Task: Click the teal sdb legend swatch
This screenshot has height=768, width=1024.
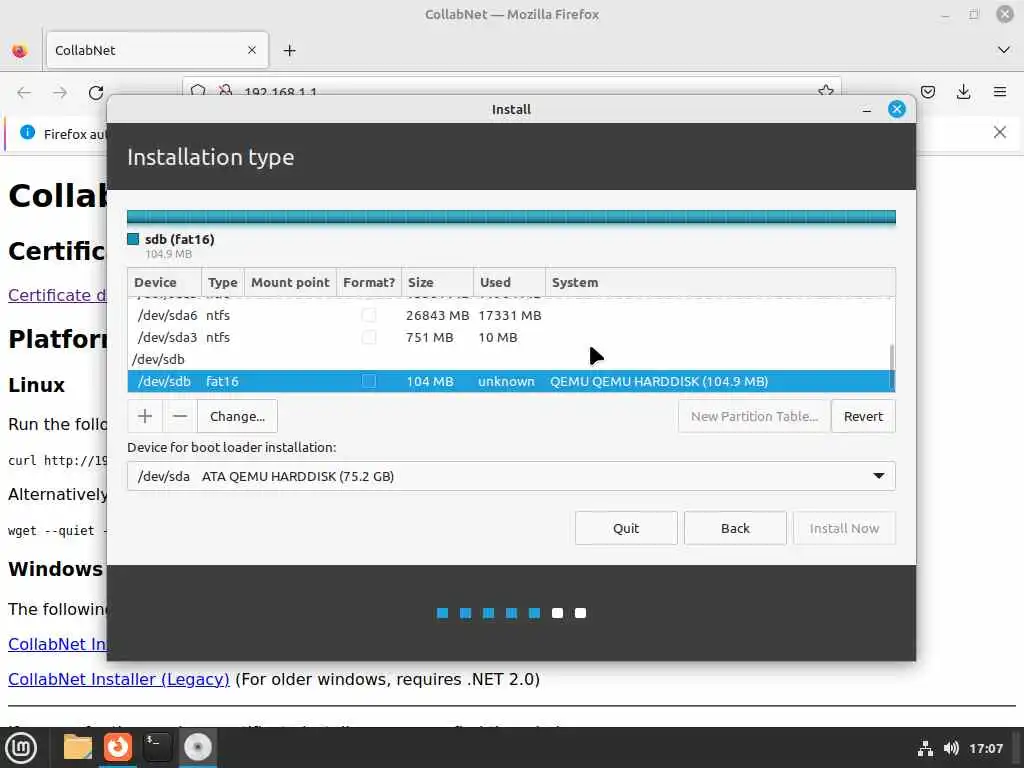Action: pyautogui.click(x=133, y=239)
